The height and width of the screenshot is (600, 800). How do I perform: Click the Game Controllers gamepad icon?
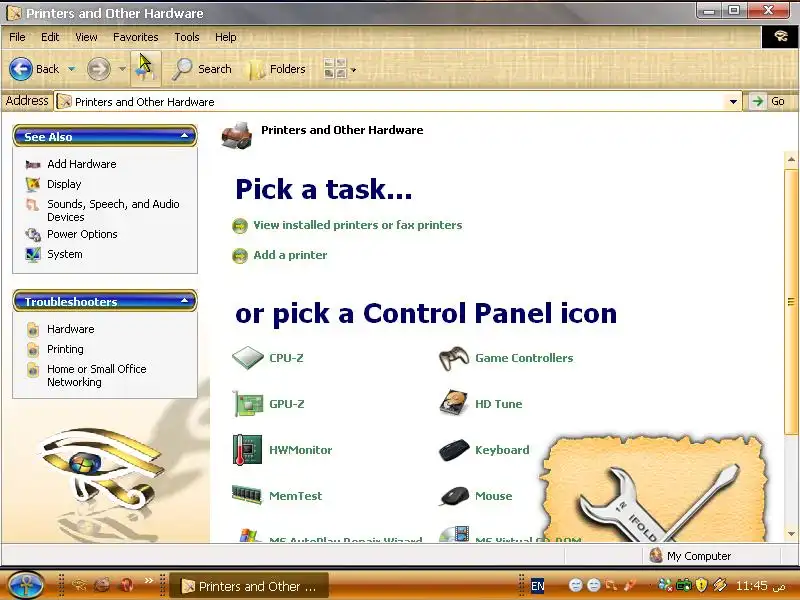click(454, 358)
